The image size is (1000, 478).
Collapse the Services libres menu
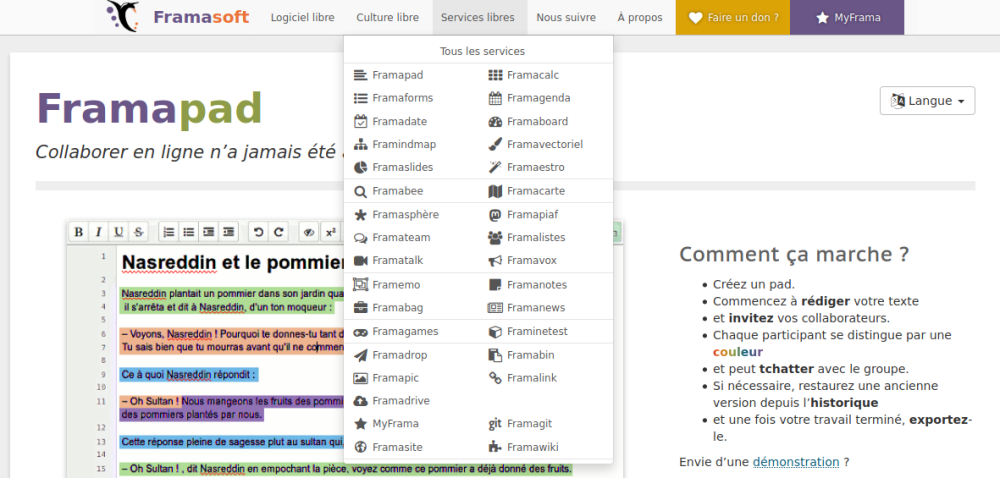[478, 17]
